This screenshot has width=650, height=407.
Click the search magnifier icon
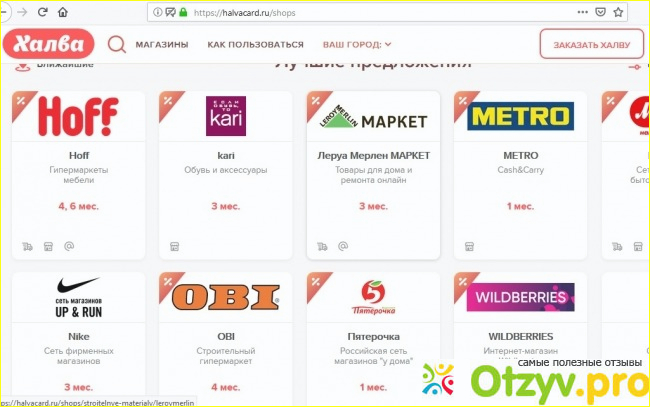[117, 44]
